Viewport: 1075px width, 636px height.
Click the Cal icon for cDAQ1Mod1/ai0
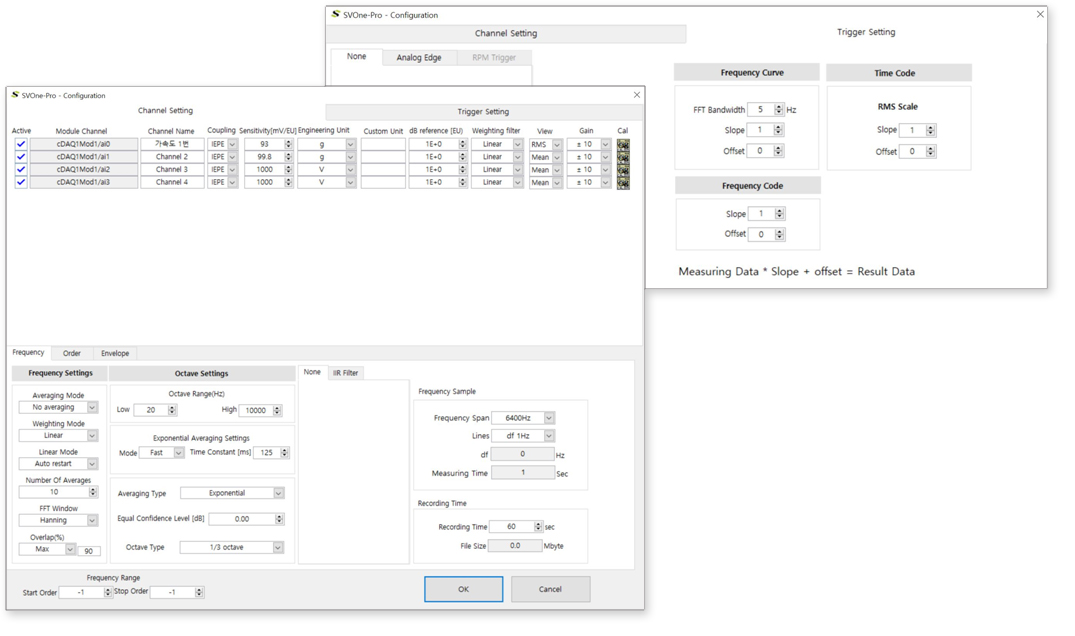623,145
